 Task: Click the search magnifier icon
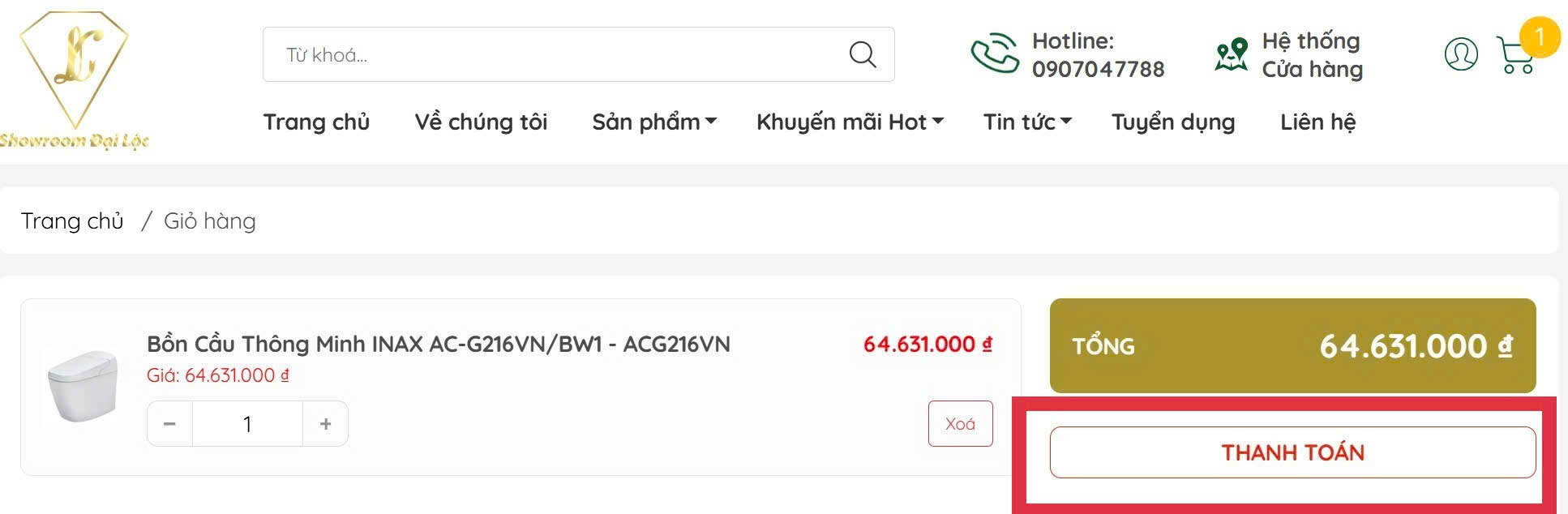(x=862, y=55)
